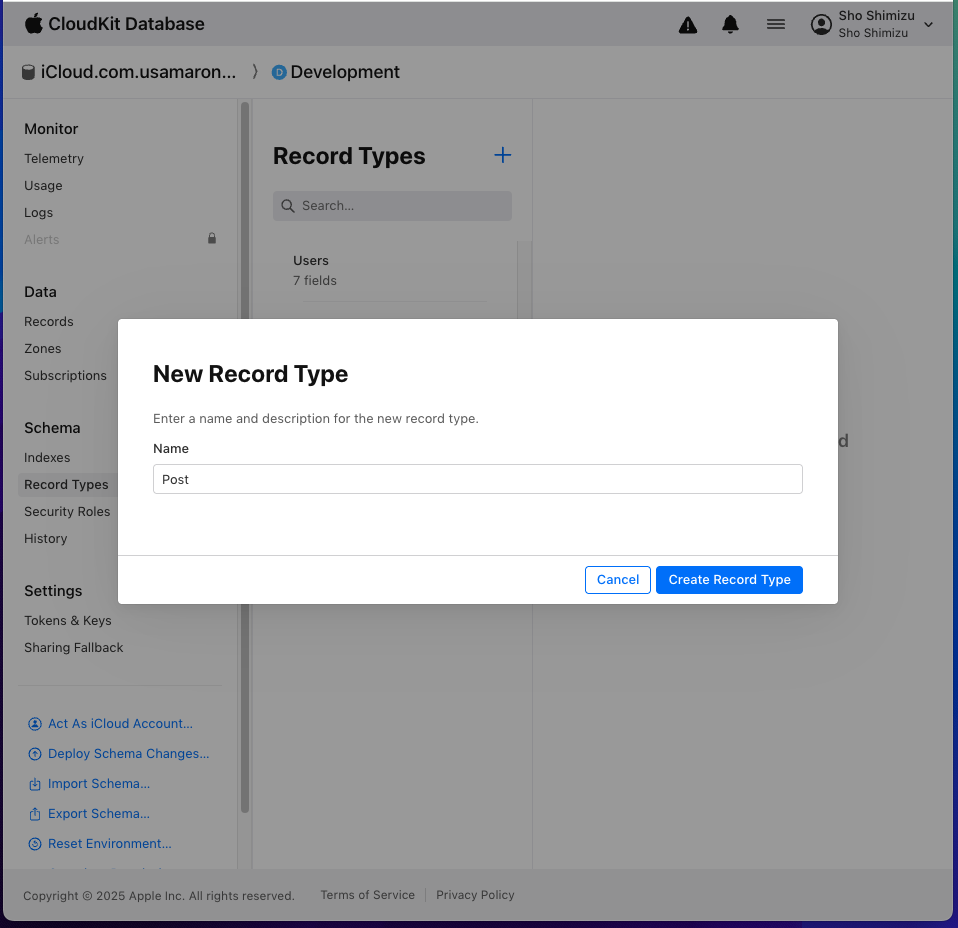Image resolution: width=958 pixels, height=928 pixels.
Task: Click the plus icon to add record type
Action: (503, 155)
